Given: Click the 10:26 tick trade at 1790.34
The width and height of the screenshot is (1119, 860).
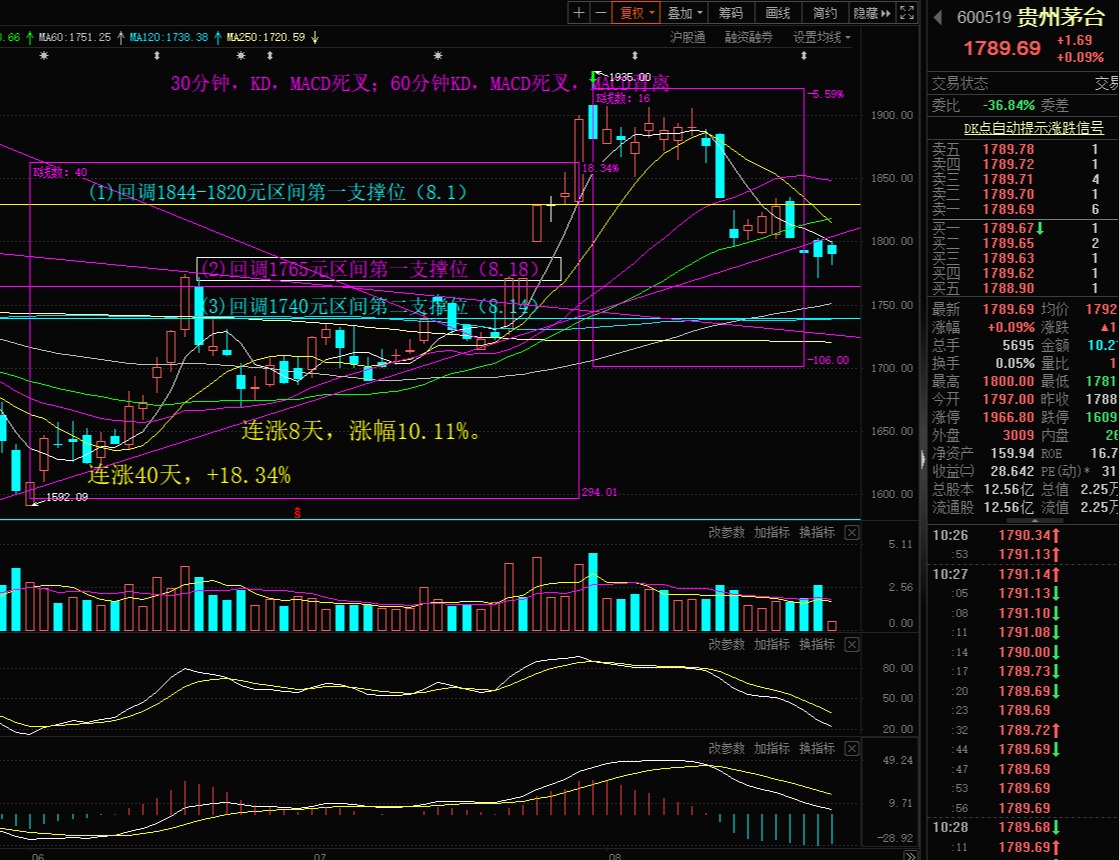Looking at the screenshot, I should click(1022, 535).
